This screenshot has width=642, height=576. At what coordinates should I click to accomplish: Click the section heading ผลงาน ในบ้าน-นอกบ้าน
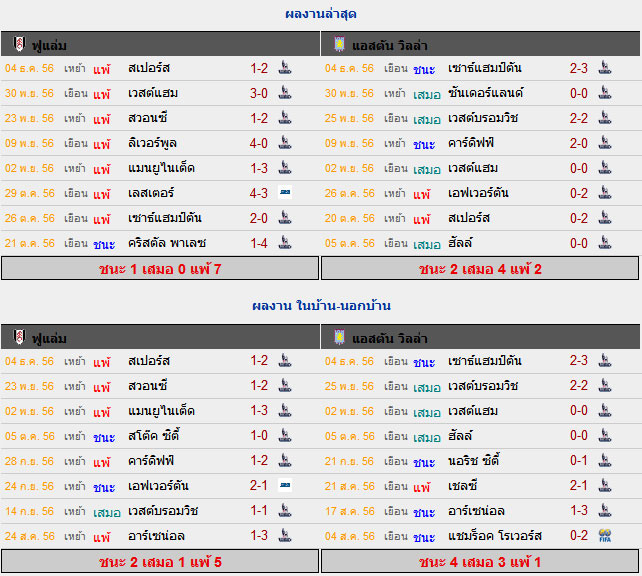(x=321, y=306)
